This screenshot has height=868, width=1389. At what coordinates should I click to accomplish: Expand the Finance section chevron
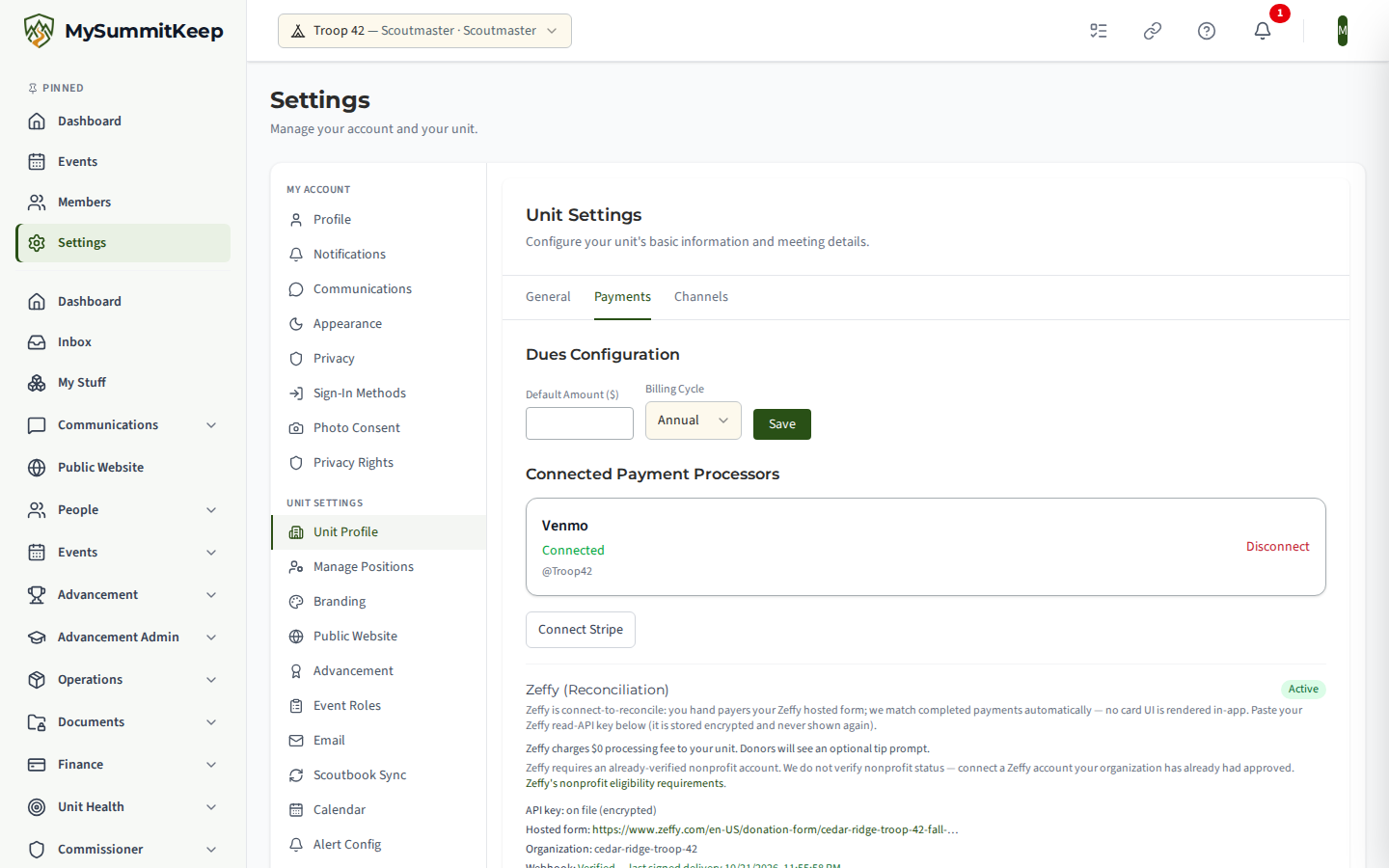pyautogui.click(x=211, y=765)
